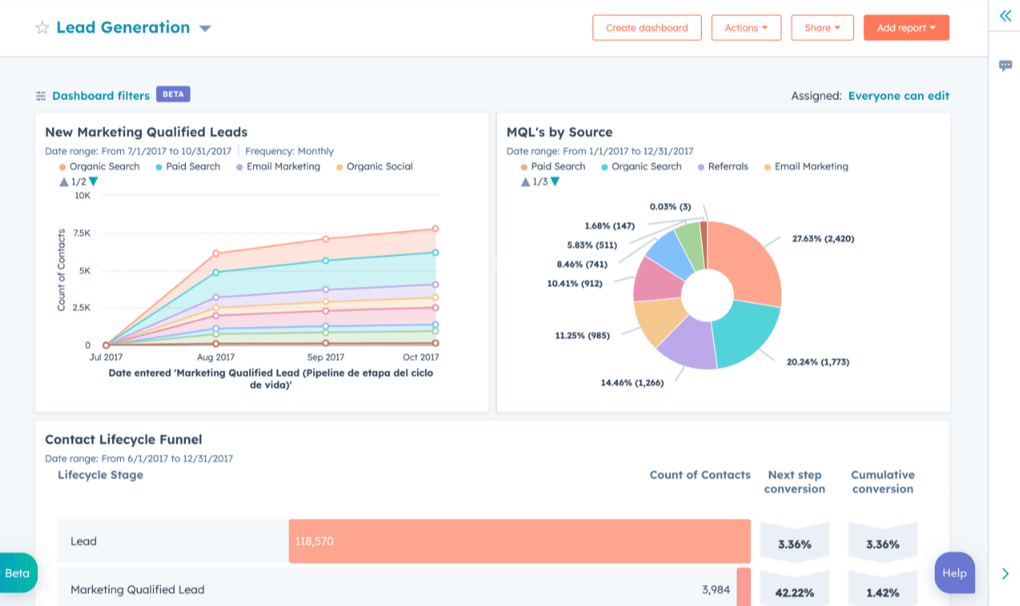Open the Share dropdown

coord(822,27)
